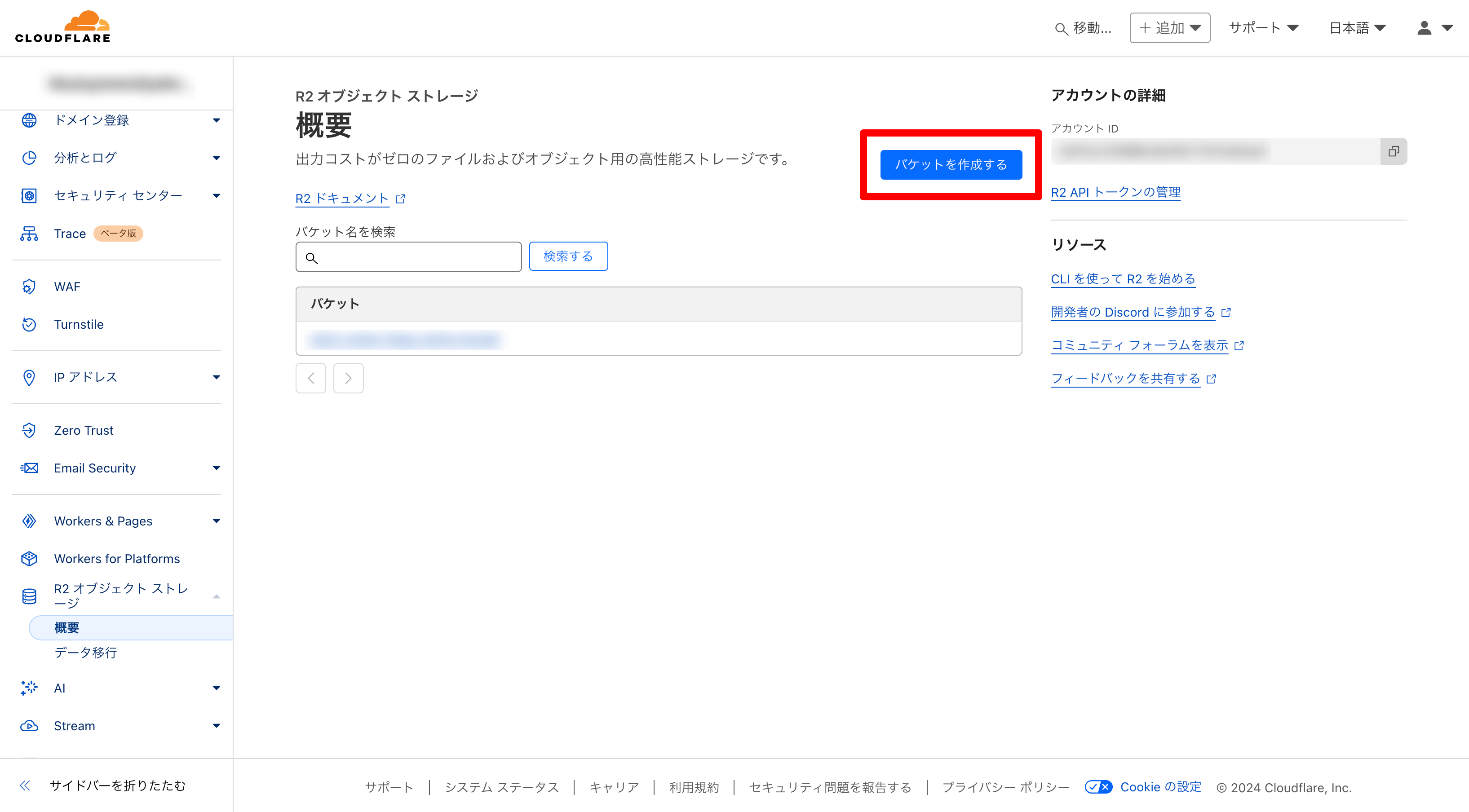
Task: Open R2 API トークンの管理 link
Action: 1115,193
